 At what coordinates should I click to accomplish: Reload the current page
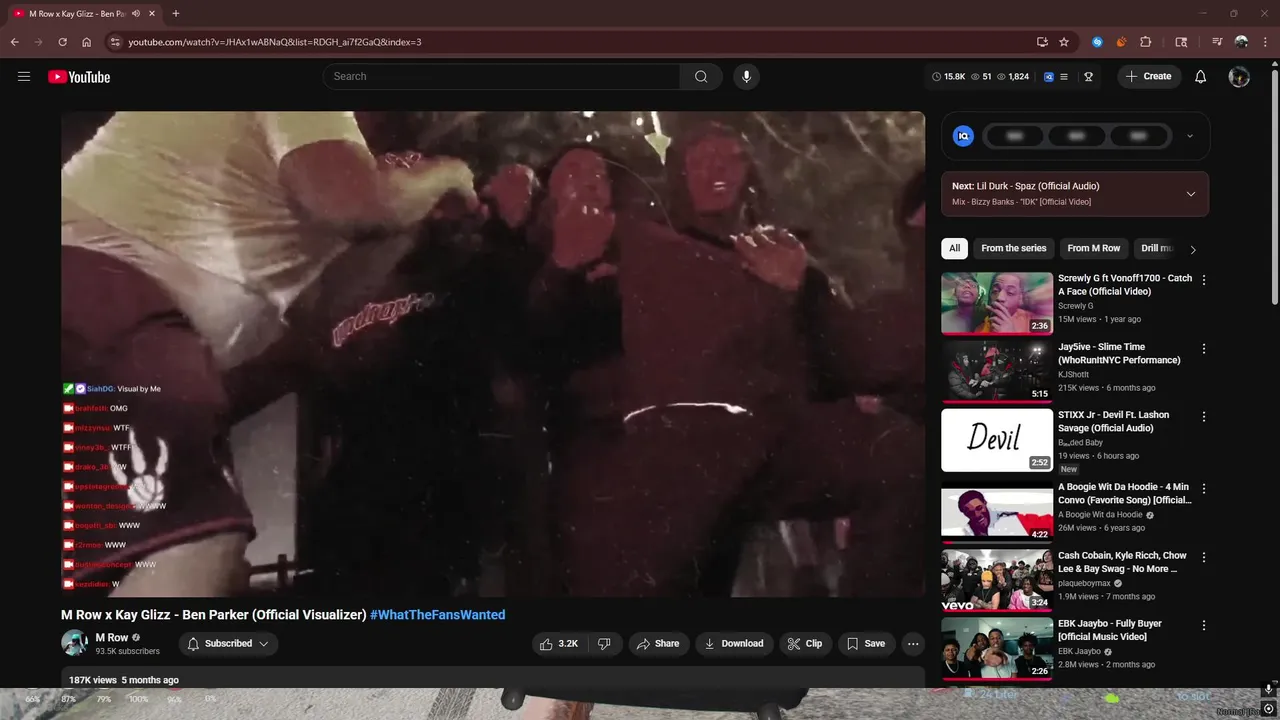pyautogui.click(x=62, y=42)
